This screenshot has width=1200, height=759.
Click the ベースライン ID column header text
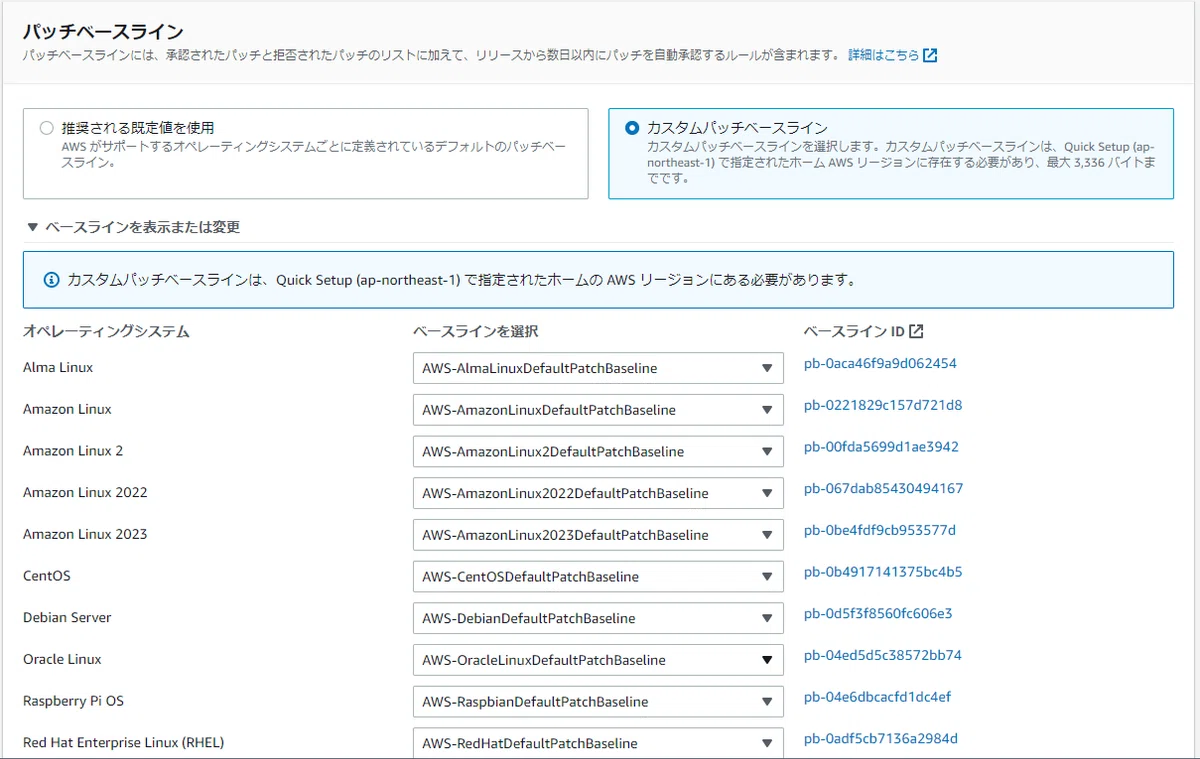(854, 331)
